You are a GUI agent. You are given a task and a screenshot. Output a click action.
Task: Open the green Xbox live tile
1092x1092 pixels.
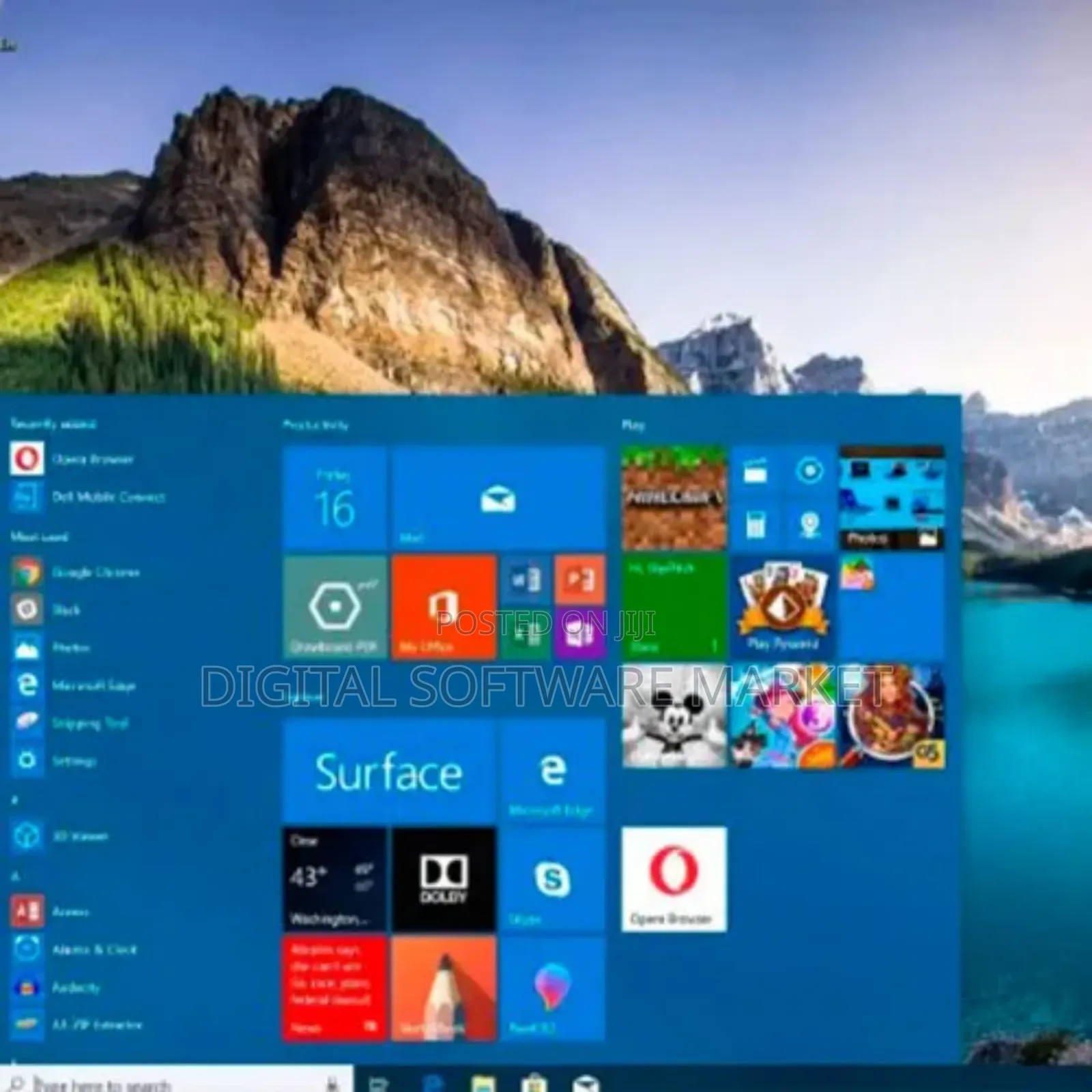(674, 607)
